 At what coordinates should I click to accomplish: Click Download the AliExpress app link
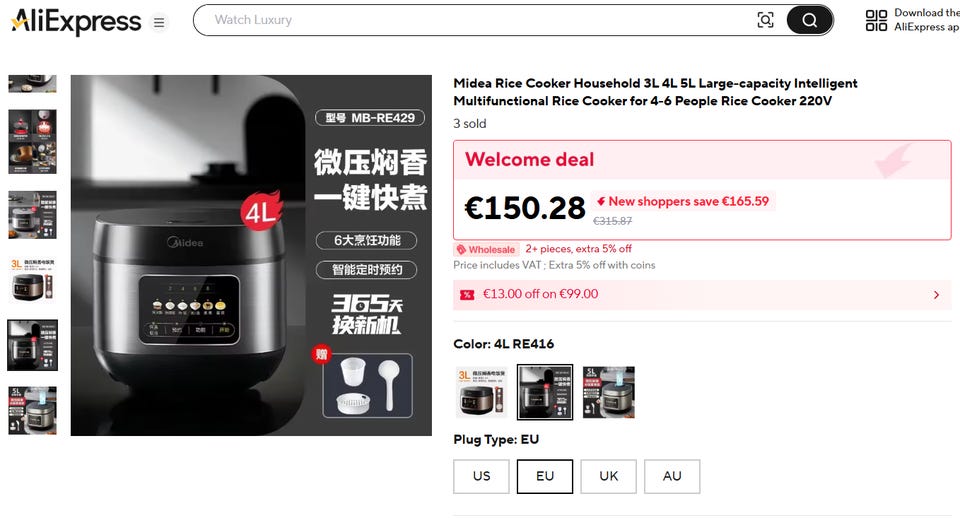[x=926, y=20]
